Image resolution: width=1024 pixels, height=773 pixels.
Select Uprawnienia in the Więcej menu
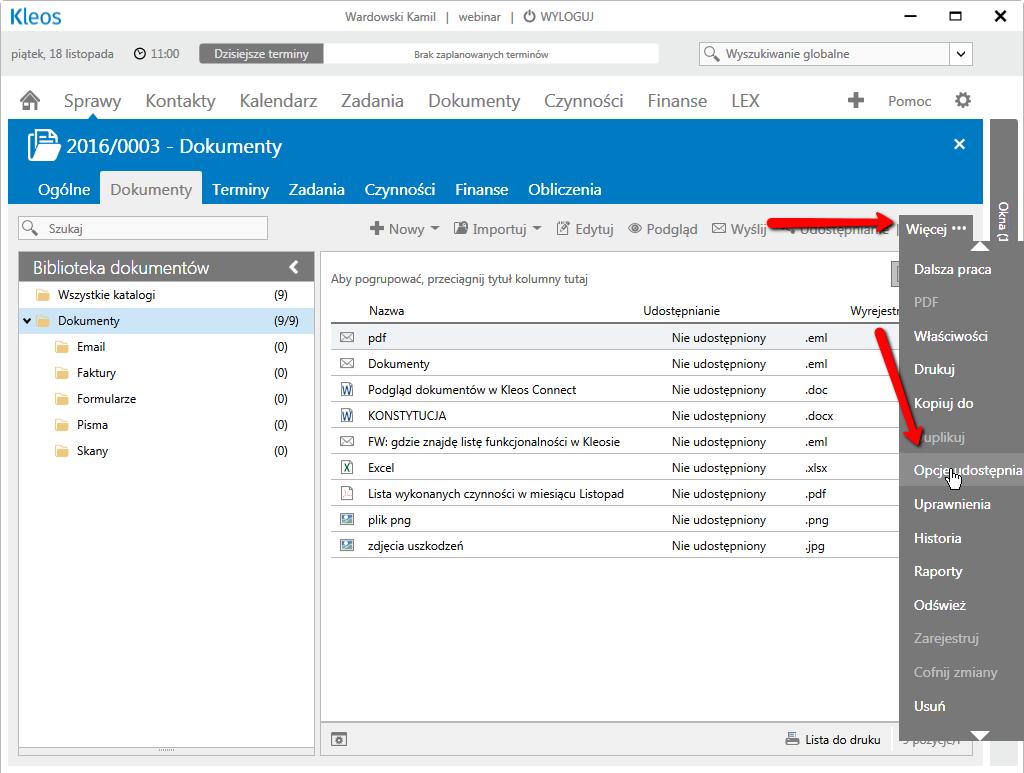click(952, 504)
